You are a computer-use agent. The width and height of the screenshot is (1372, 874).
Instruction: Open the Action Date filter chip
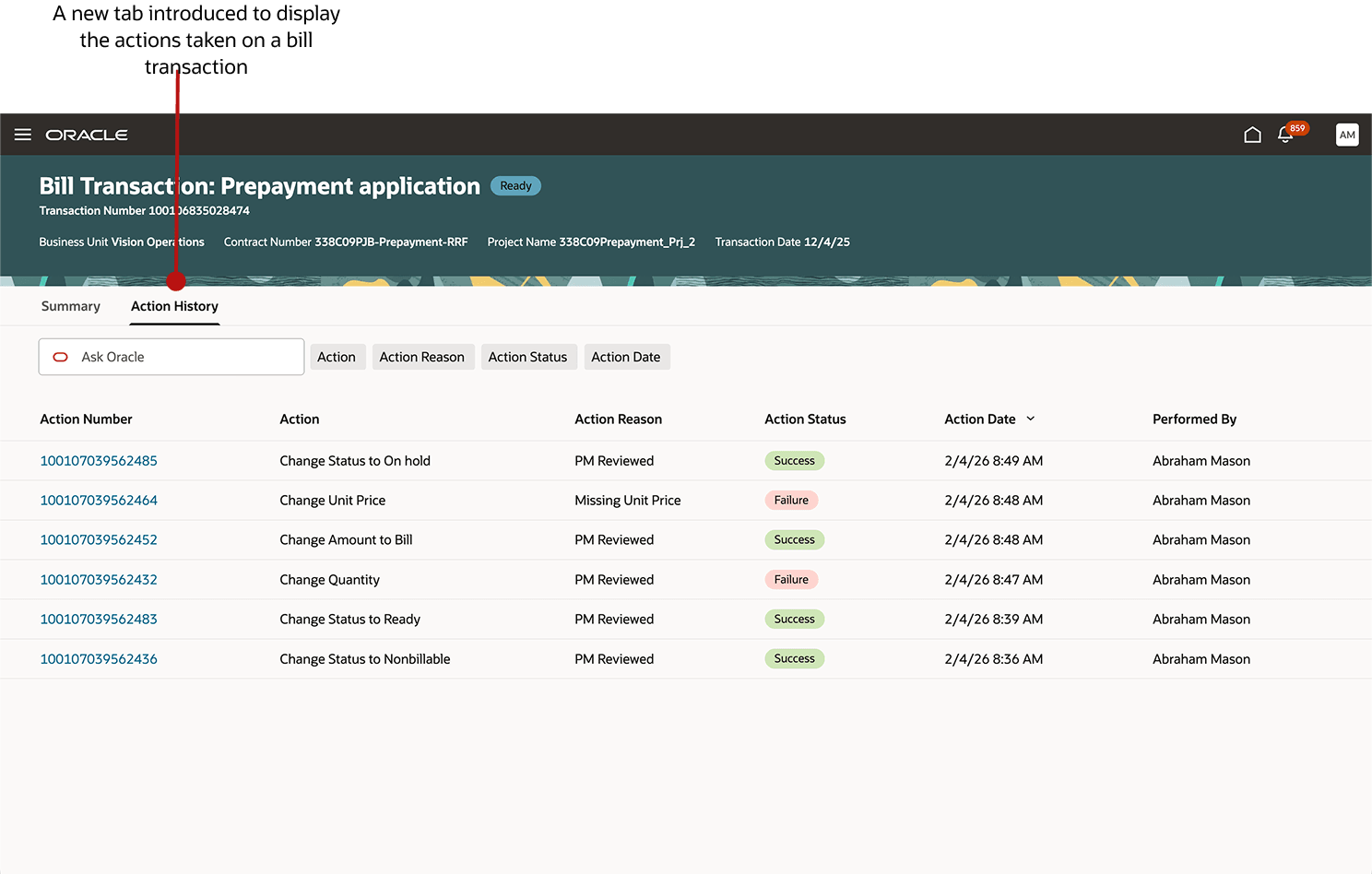click(627, 357)
